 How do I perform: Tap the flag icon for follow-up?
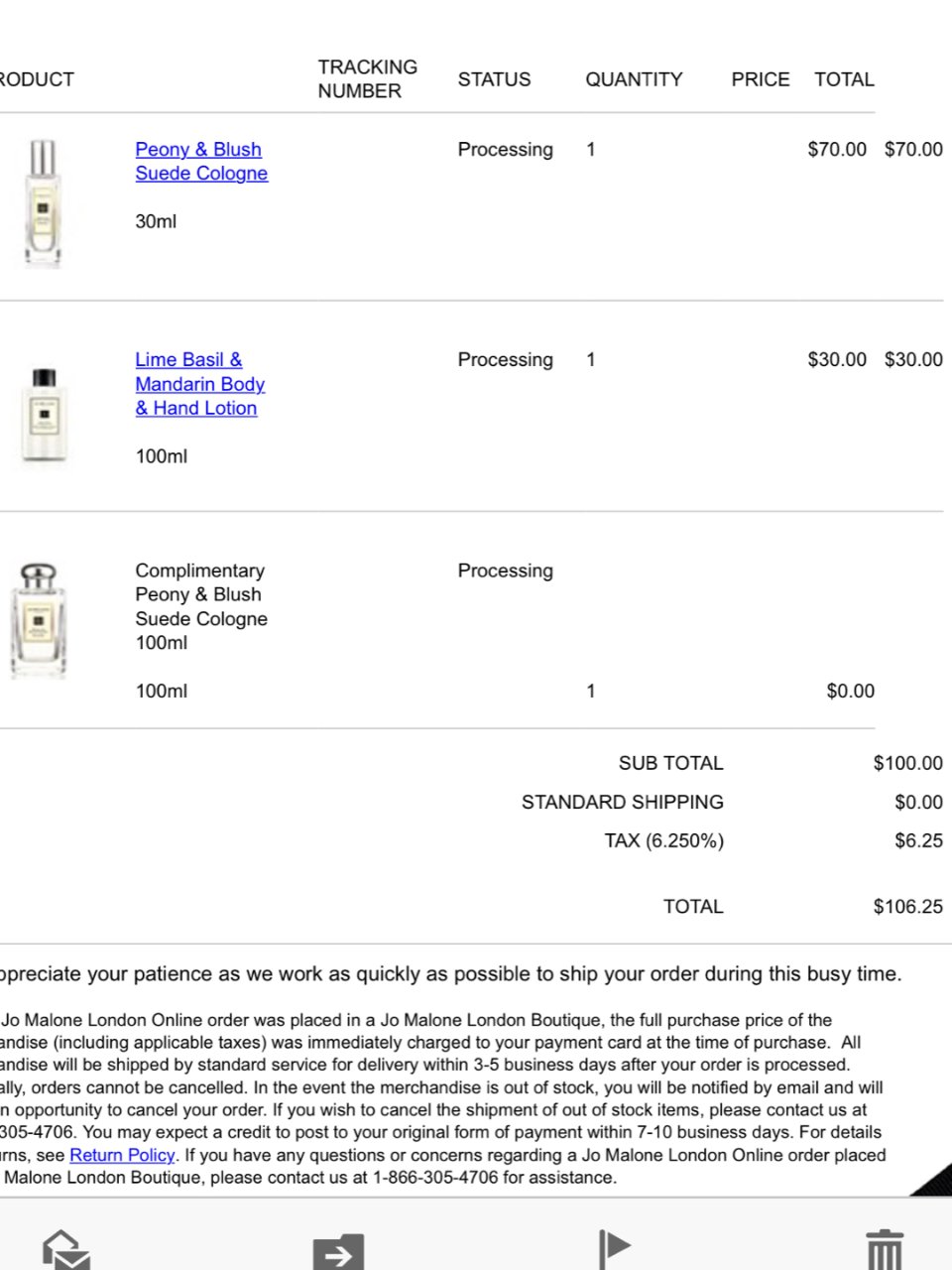615,1248
